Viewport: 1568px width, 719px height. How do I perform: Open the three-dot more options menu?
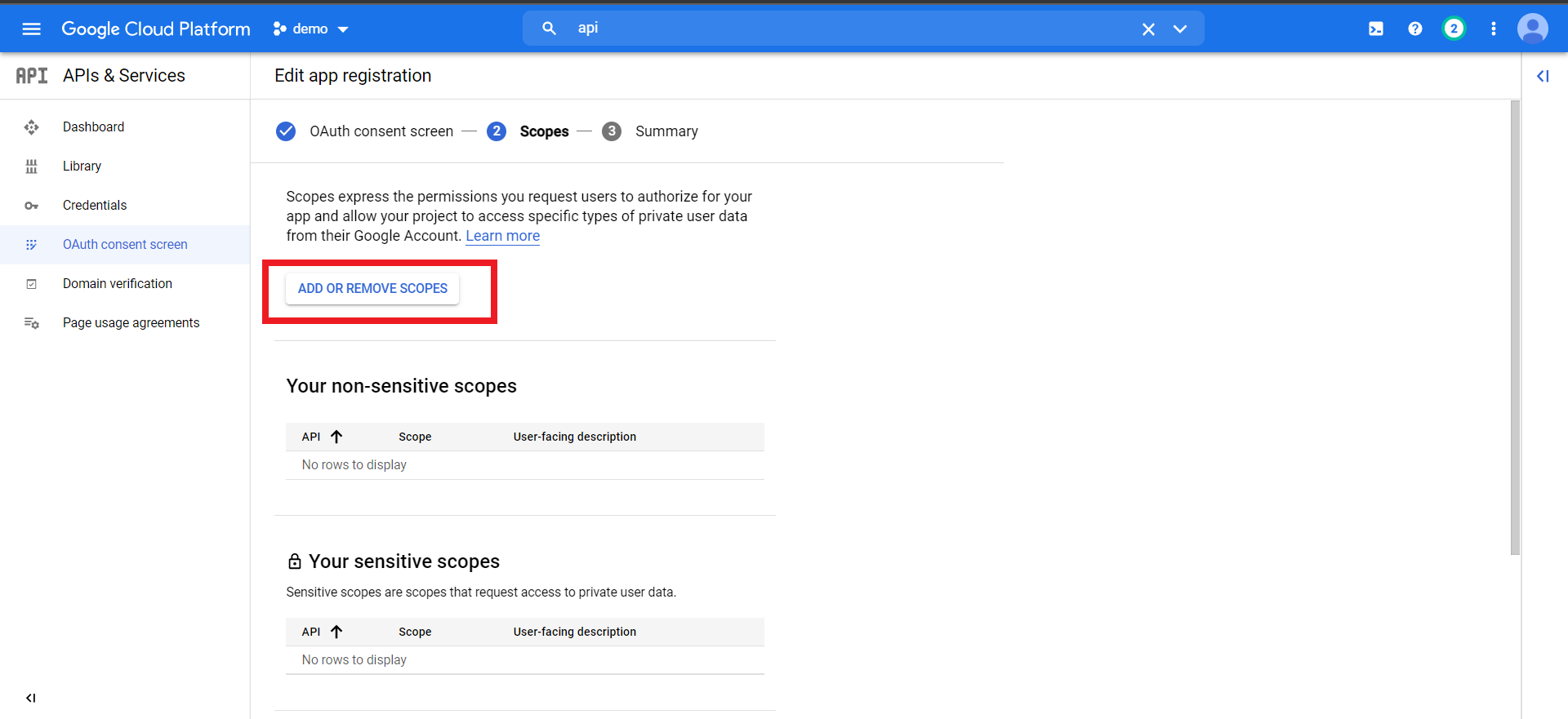coord(1494,29)
